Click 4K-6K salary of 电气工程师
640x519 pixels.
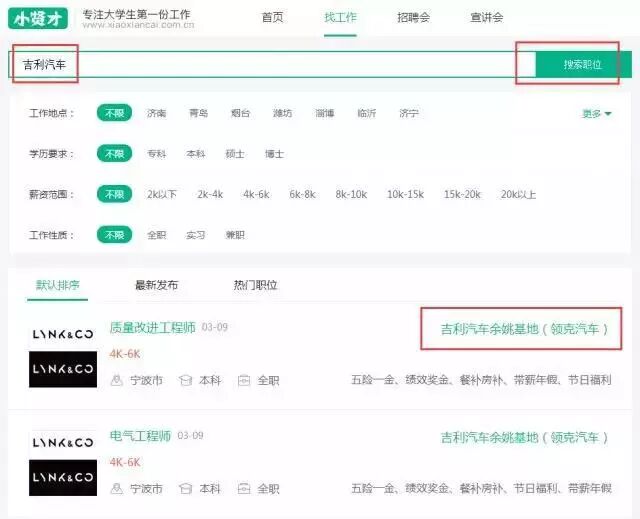125,462
